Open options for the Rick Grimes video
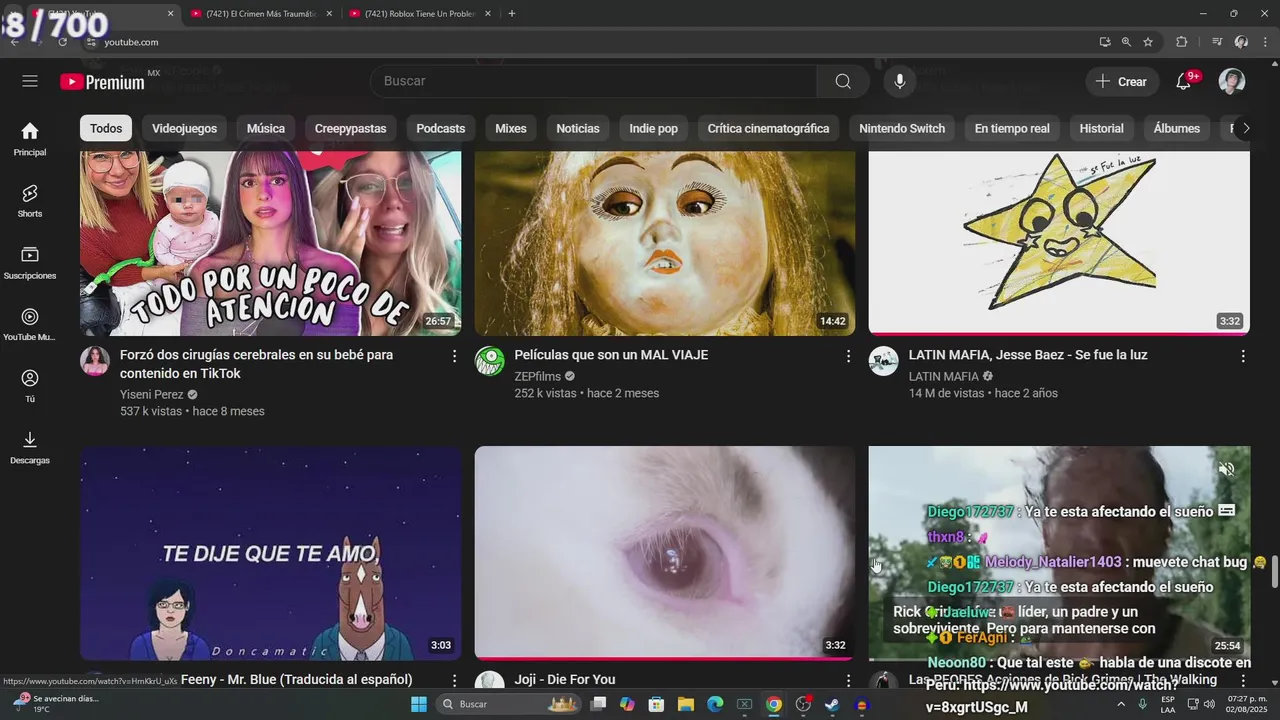Viewport: 1280px width, 720px height. click(x=1243, y=680)
